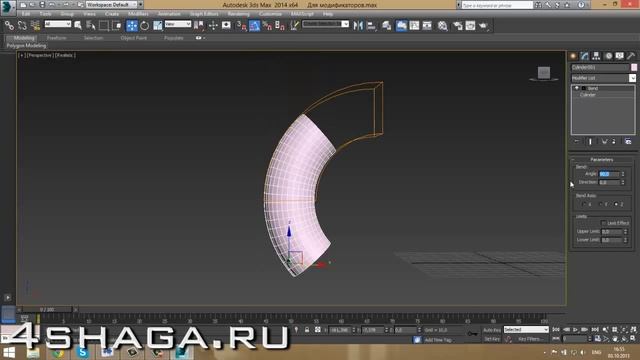
Task: Open the Material Editor
Action: 442,26
